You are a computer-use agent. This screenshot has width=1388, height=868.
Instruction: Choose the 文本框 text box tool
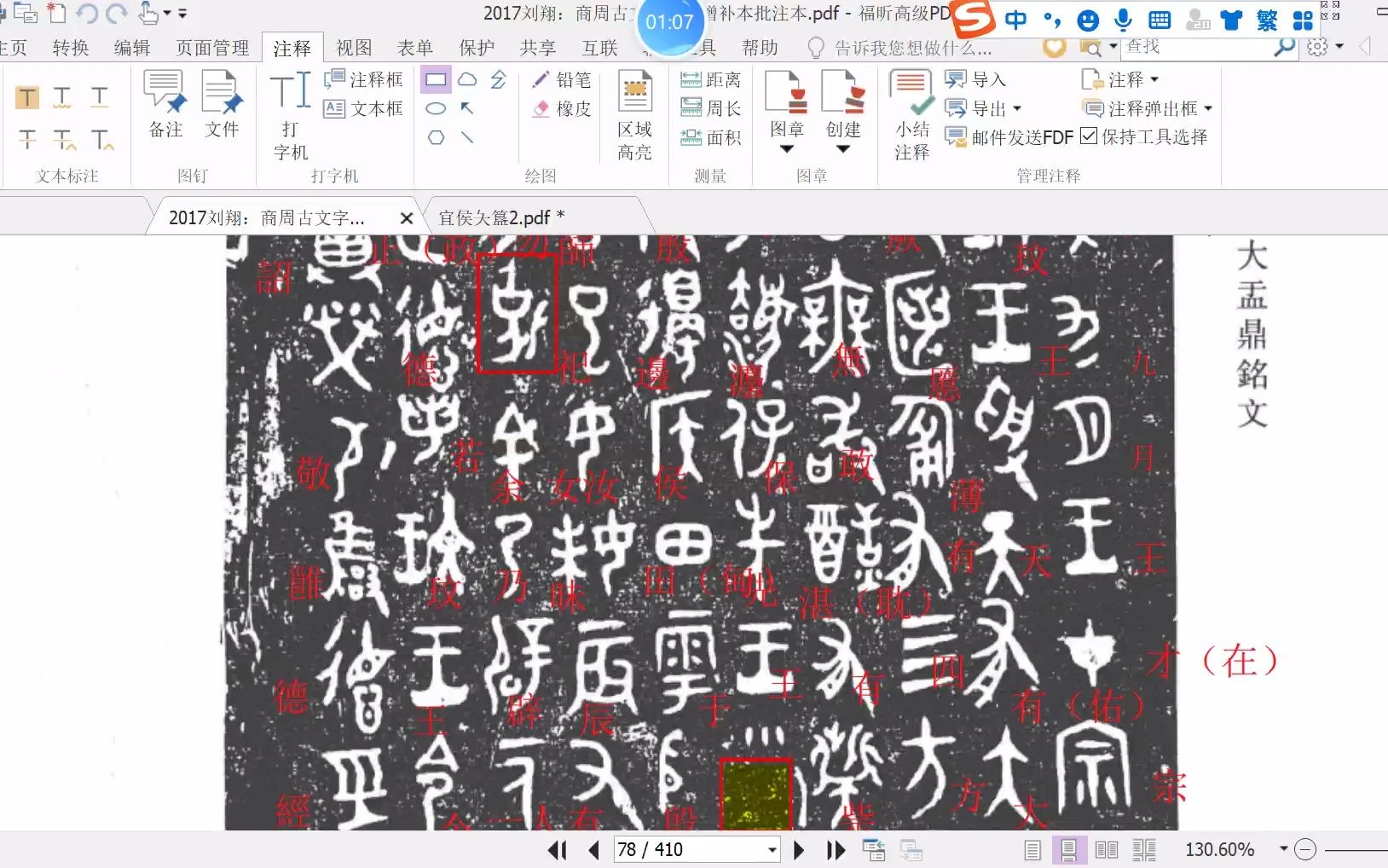tap(363, 108)
